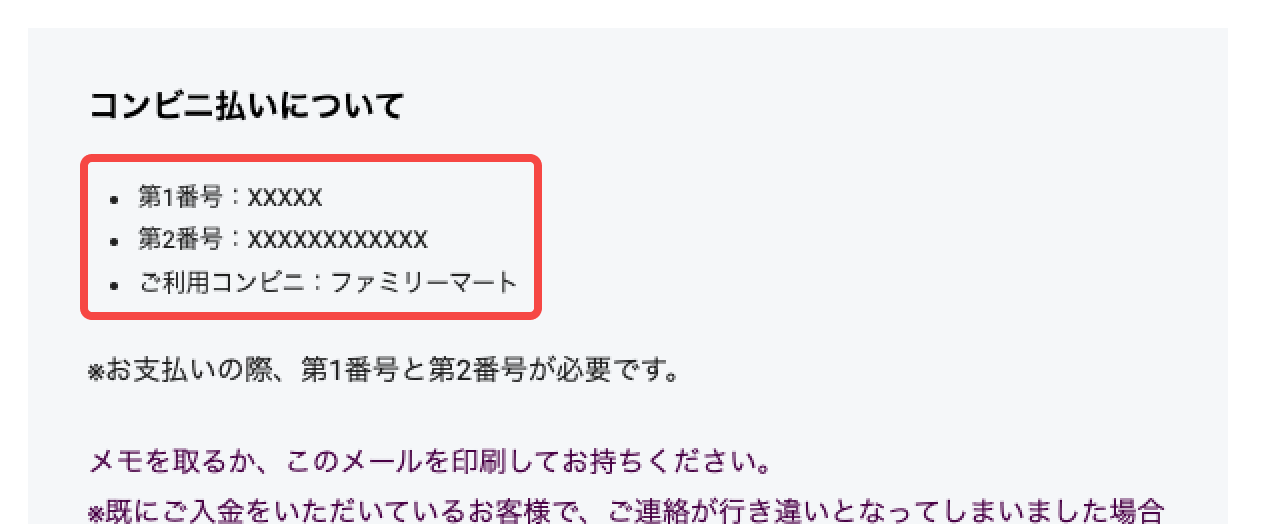This screenshot has height=524, width=1266.
Task: Click the bullet dot before ご利用コンビニ
Action: [115, 284]
